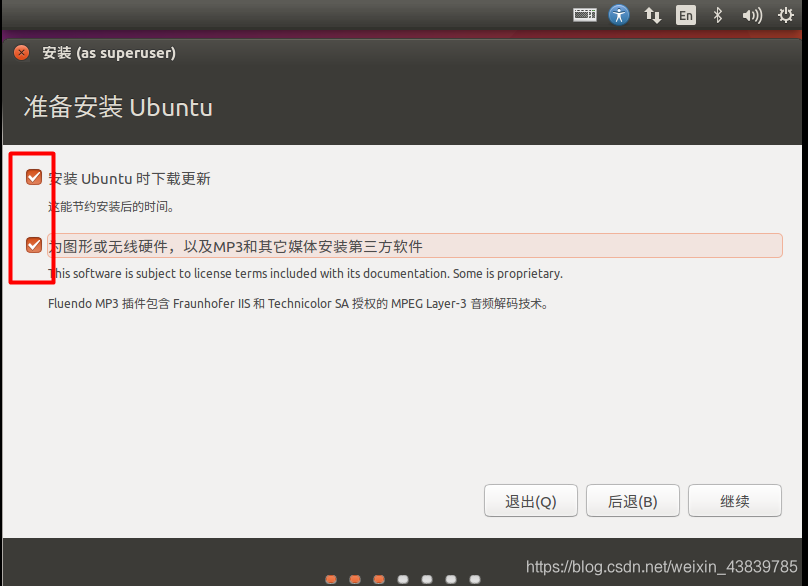
Task: Click the label 安装 Ubuntu 时下载更新
Action: (x=129, y=179)
